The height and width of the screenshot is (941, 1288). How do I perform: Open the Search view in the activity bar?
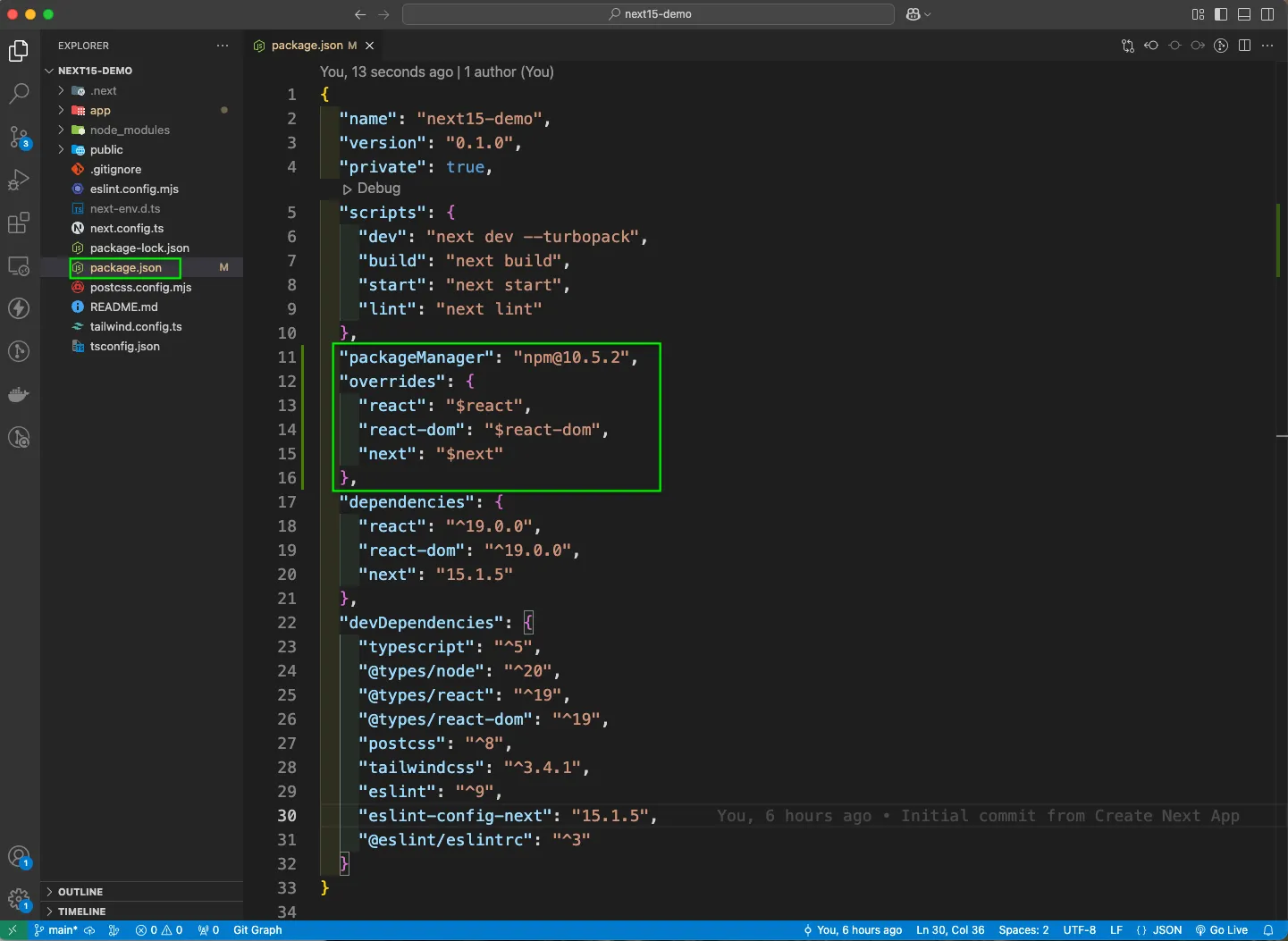point(19,94)
